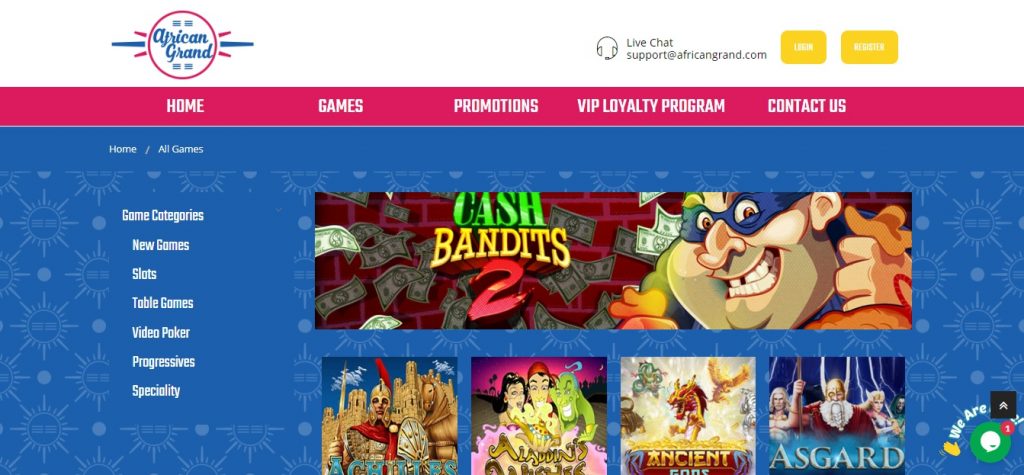Click the Home breadcrumb link
This screenshot has height=475, width=1024.
tap(123, 149)
